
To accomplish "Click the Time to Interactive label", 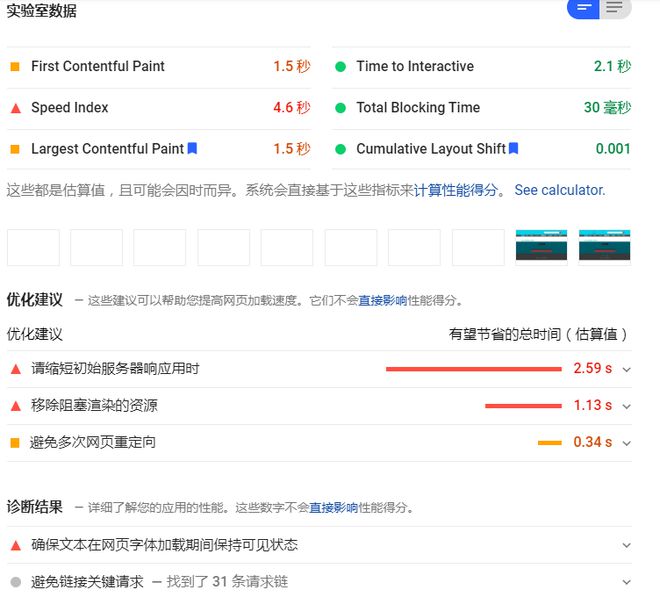I will coord(415,66).
